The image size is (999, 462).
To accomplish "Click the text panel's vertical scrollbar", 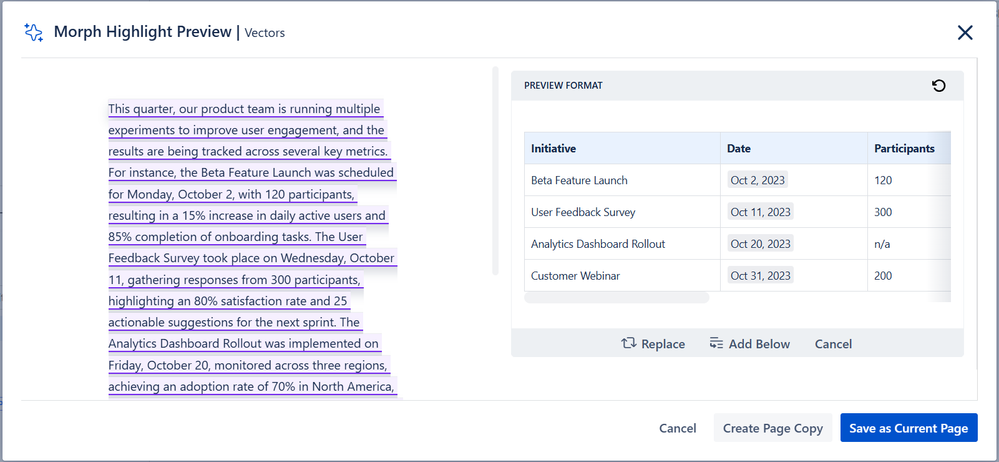I will (x=494, y=170).
